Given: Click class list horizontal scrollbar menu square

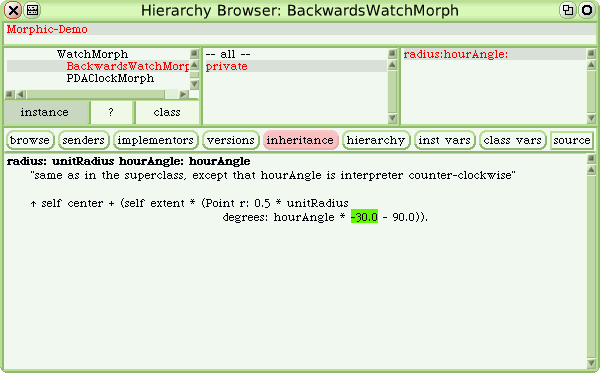Looking at the screenshot, I should click(10, 94).
